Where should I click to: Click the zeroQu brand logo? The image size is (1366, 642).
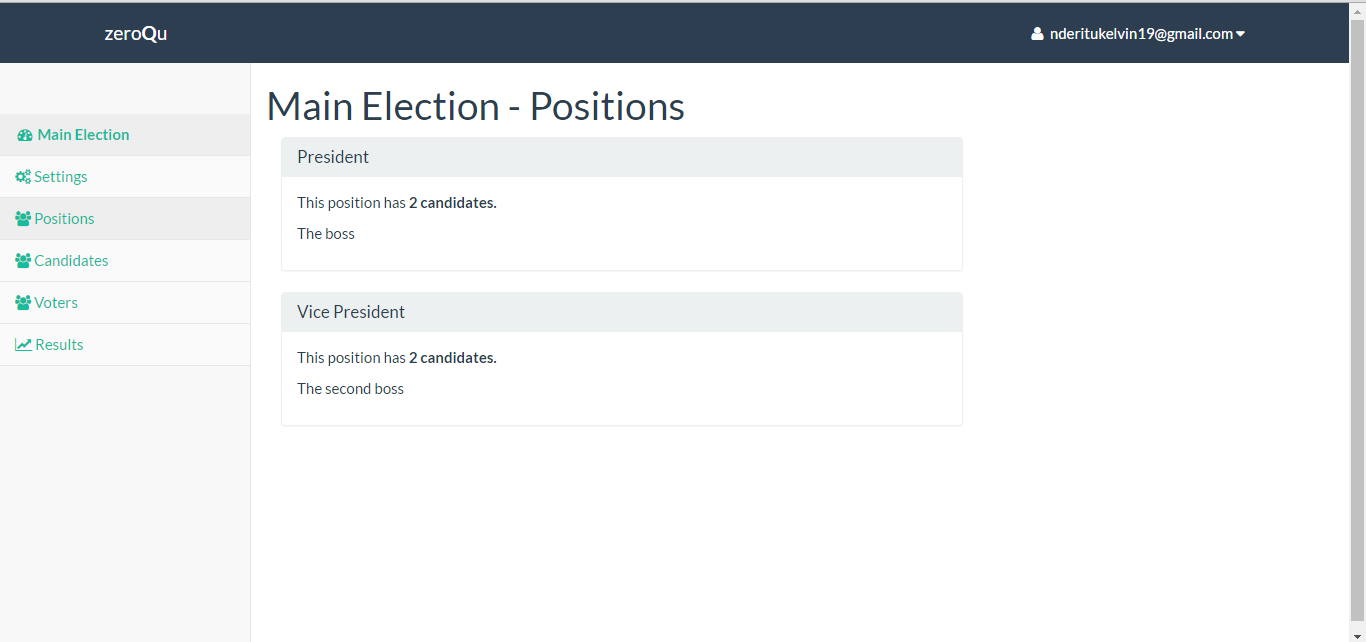[x=136, y=34]
